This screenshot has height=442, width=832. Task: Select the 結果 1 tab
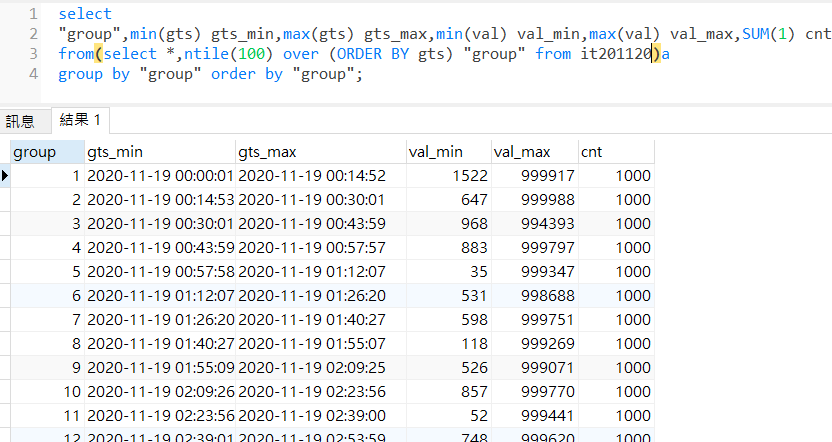80,120
